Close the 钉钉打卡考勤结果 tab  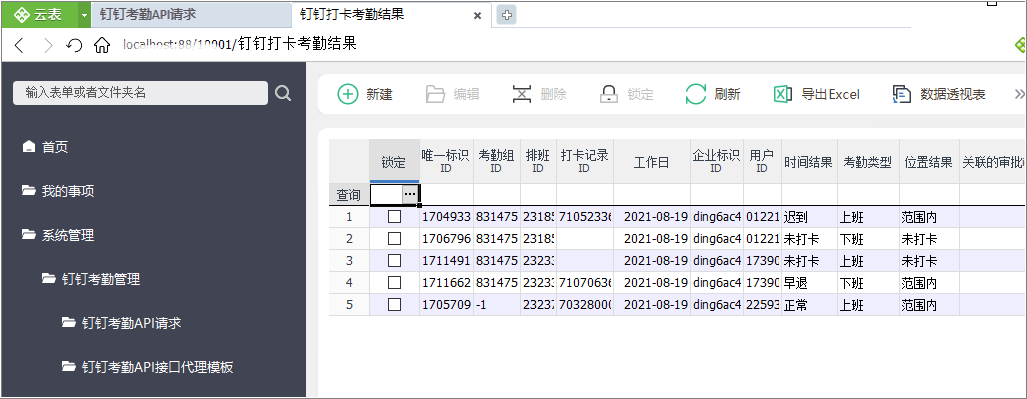477,15
